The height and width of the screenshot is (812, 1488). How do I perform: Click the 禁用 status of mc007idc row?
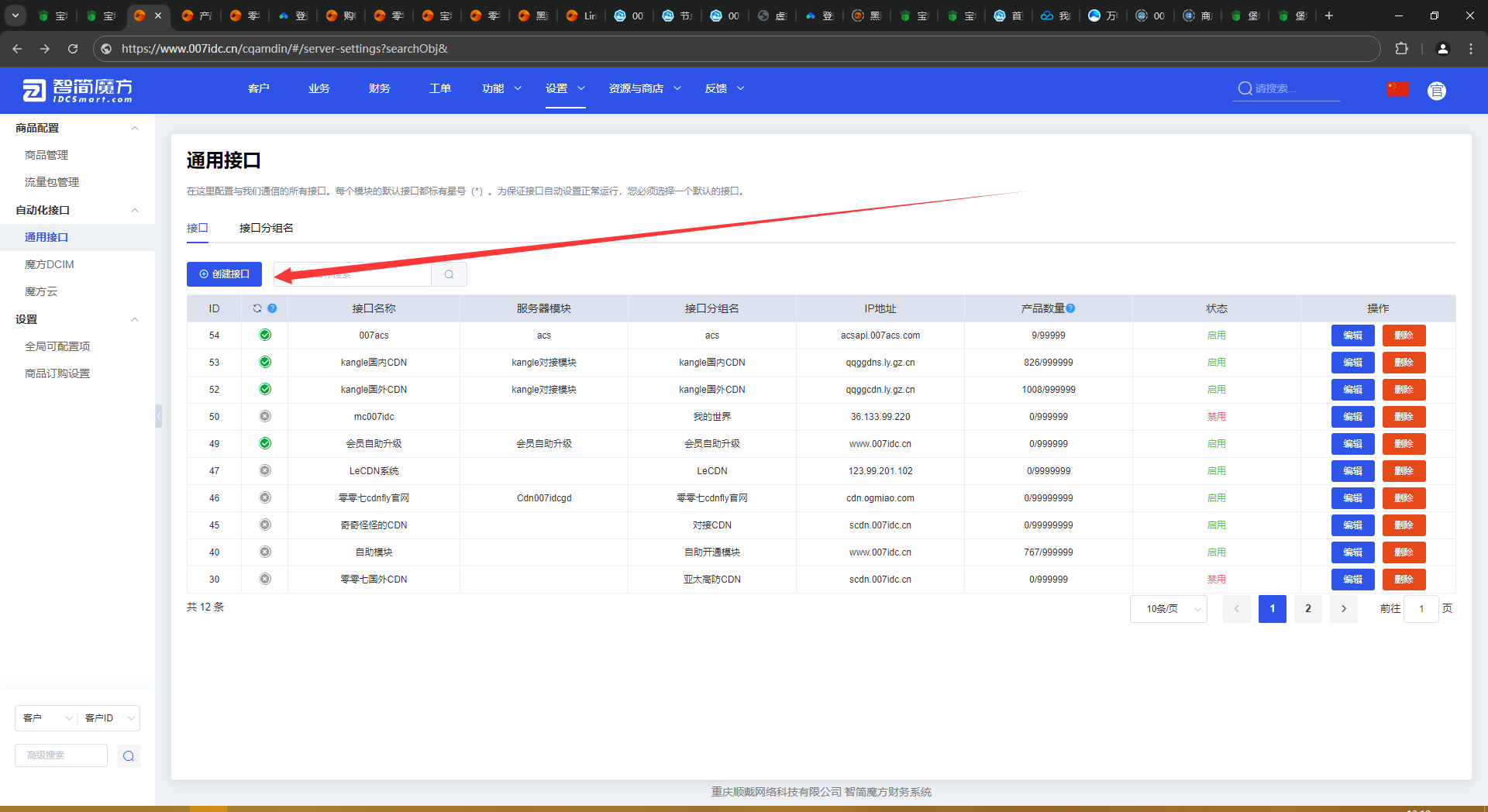1217,417
